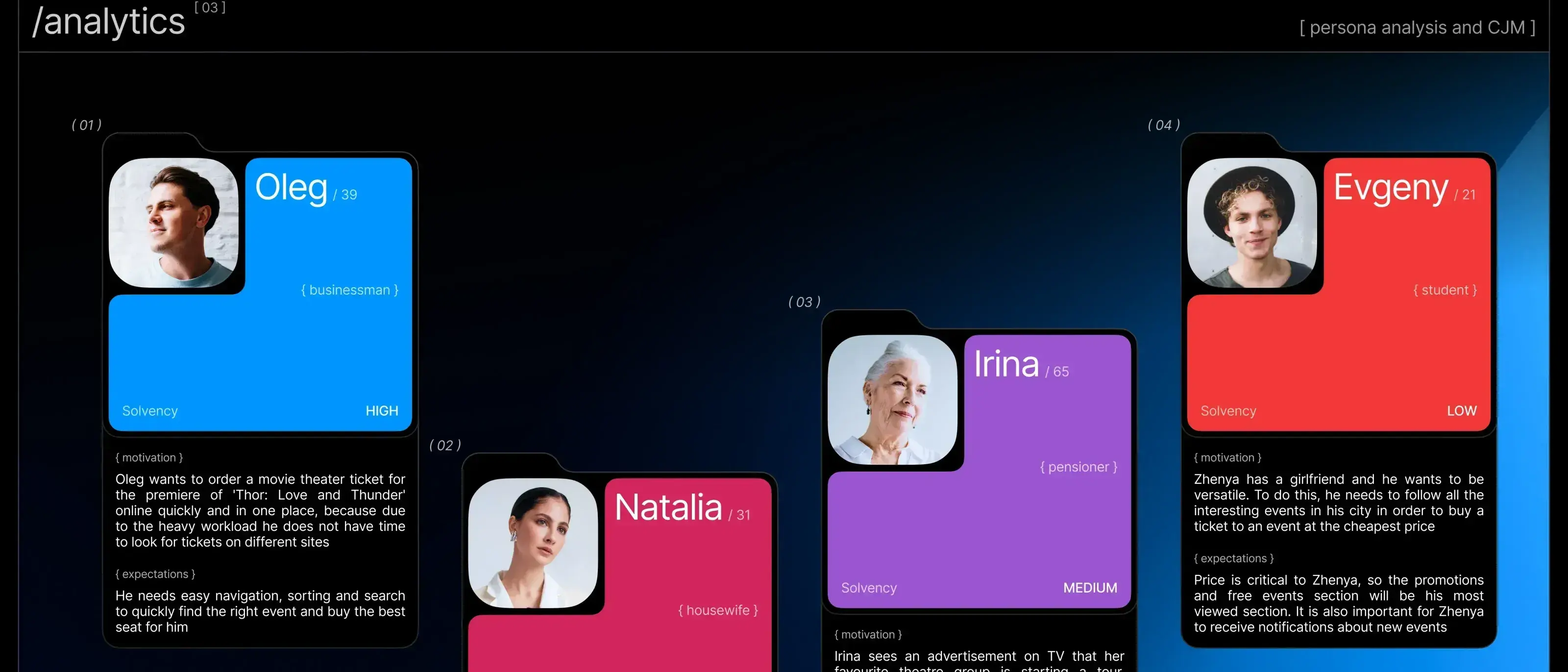Image resolution: width=1568 pixels, height=672 pixels.
Task: Select Evgeny's portrait photo
Action: [1252, 223]
